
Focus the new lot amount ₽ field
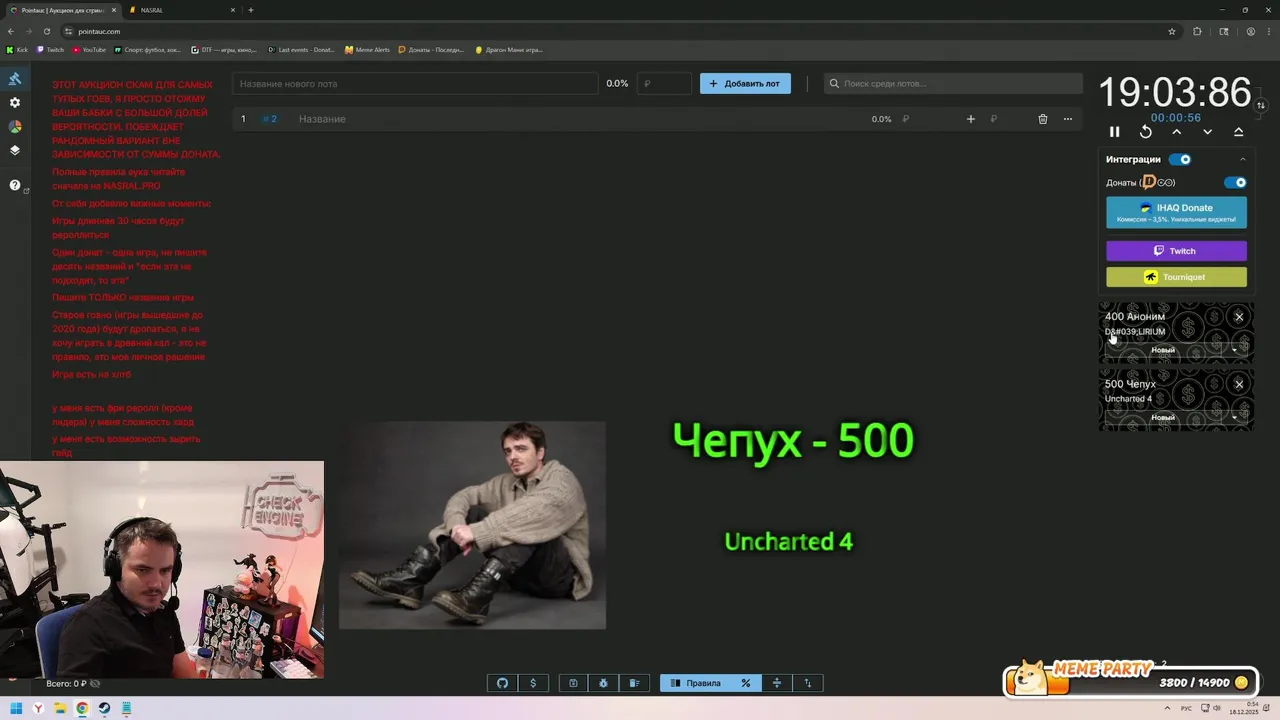pyautogui.click(x=664, y=84)
